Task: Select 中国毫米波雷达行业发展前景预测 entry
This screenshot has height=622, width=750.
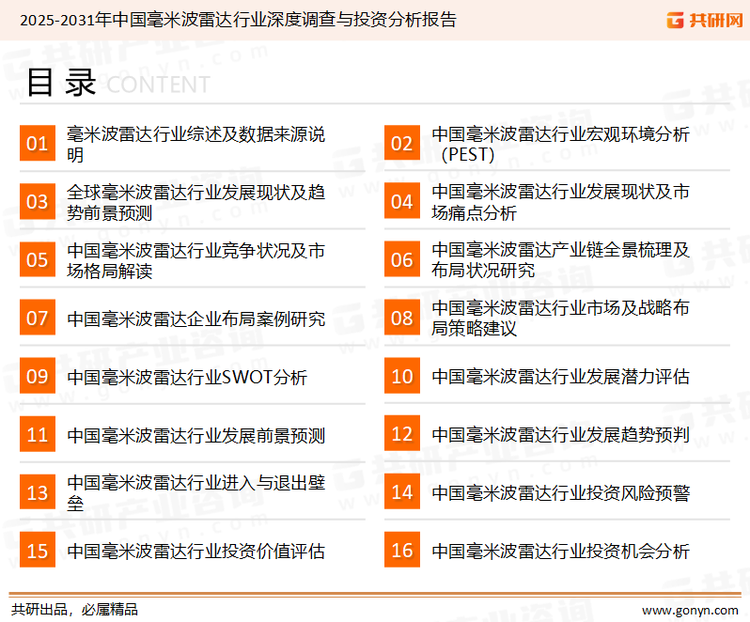Action: coord(196,436)
